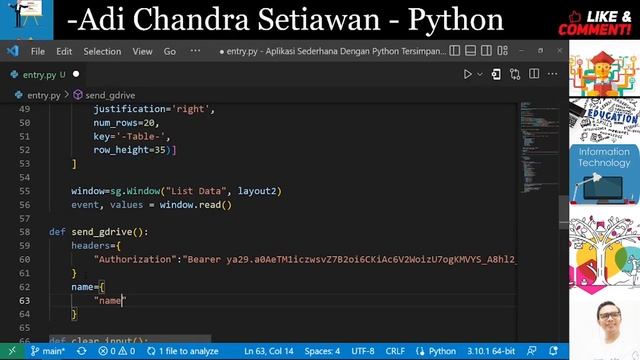Open errors and warnings problems indicator

[x=117, y=351]
